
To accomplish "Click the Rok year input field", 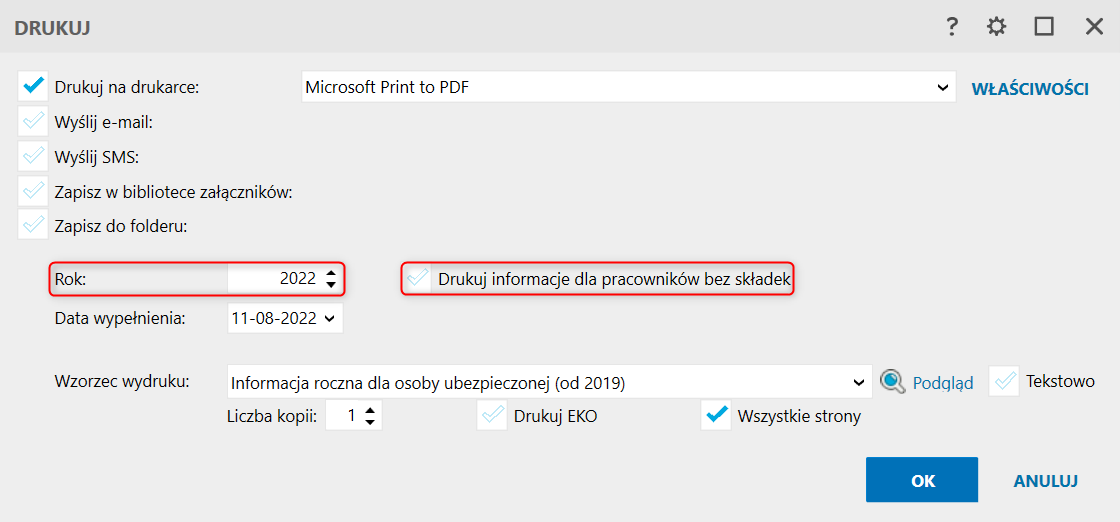I will click(274, 278).
